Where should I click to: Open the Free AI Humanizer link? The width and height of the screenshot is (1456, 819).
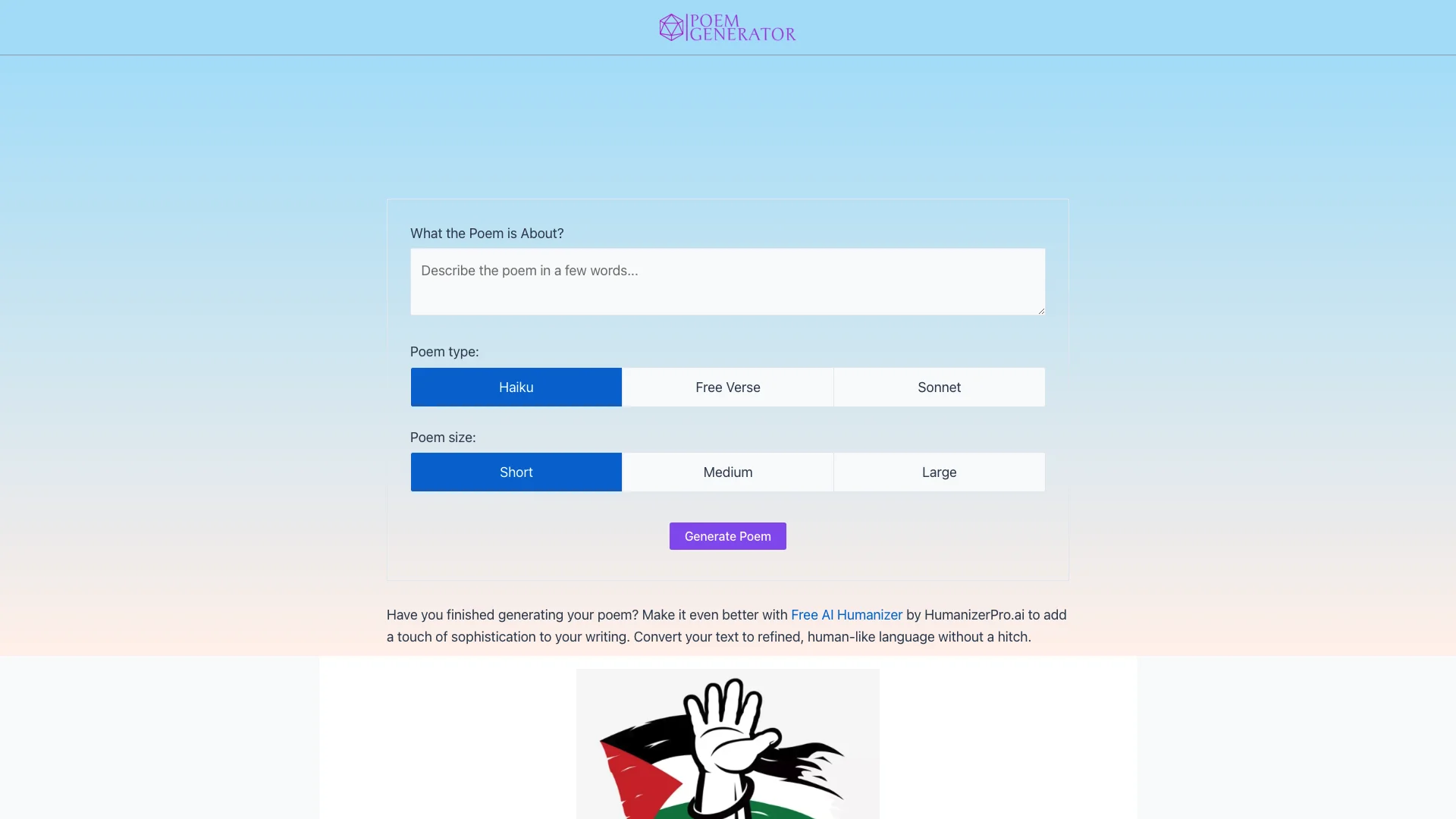pyautogui.click(x=846, y=614)
